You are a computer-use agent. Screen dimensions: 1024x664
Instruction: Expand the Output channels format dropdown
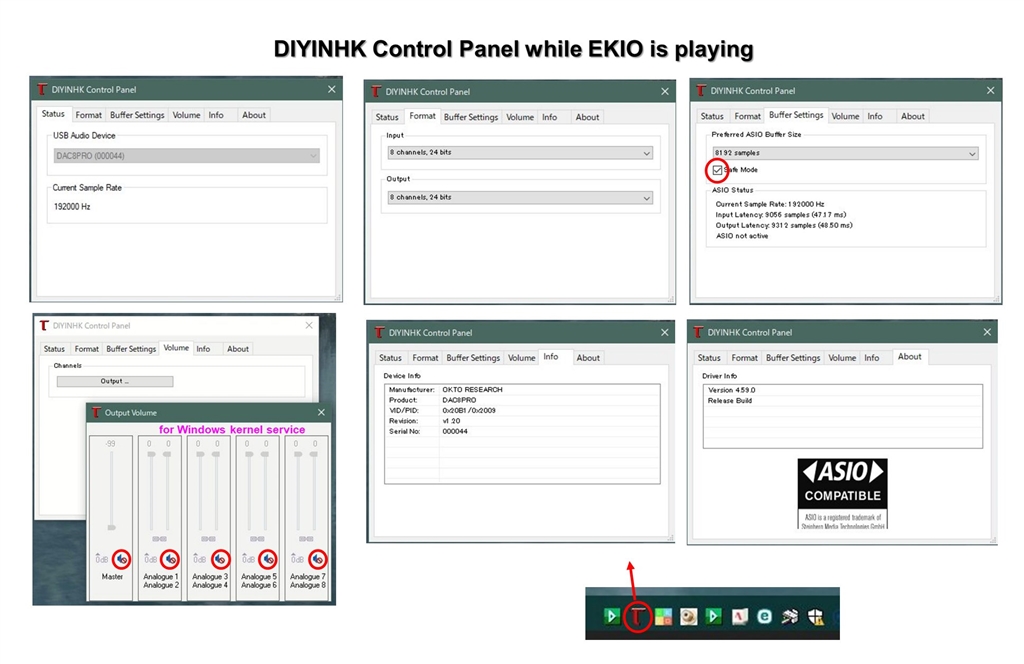(x=520, y=197)
